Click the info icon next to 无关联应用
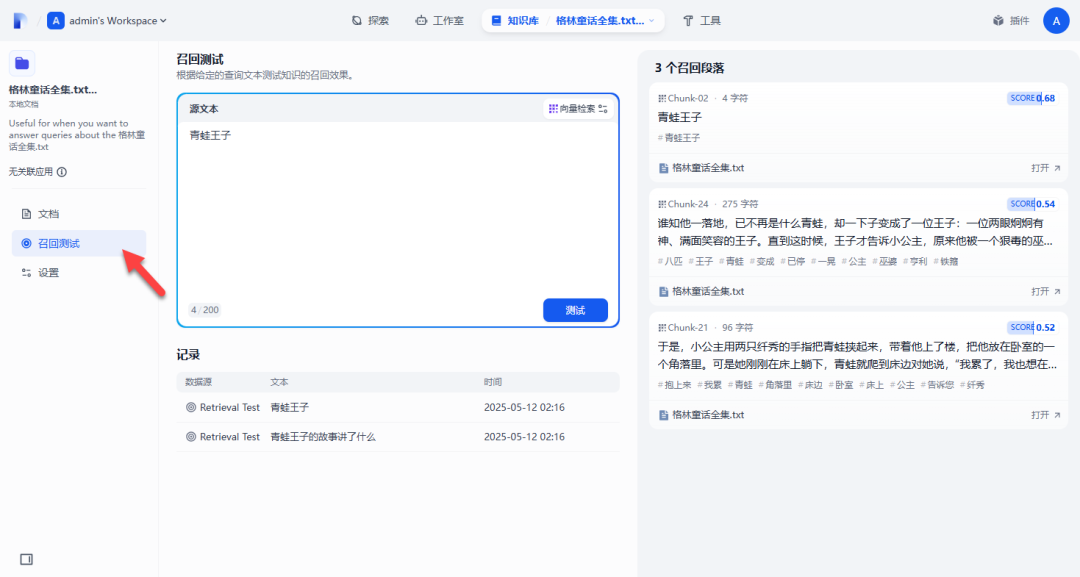This screenshot has height=577, width=1080. (x=62, y=172)
